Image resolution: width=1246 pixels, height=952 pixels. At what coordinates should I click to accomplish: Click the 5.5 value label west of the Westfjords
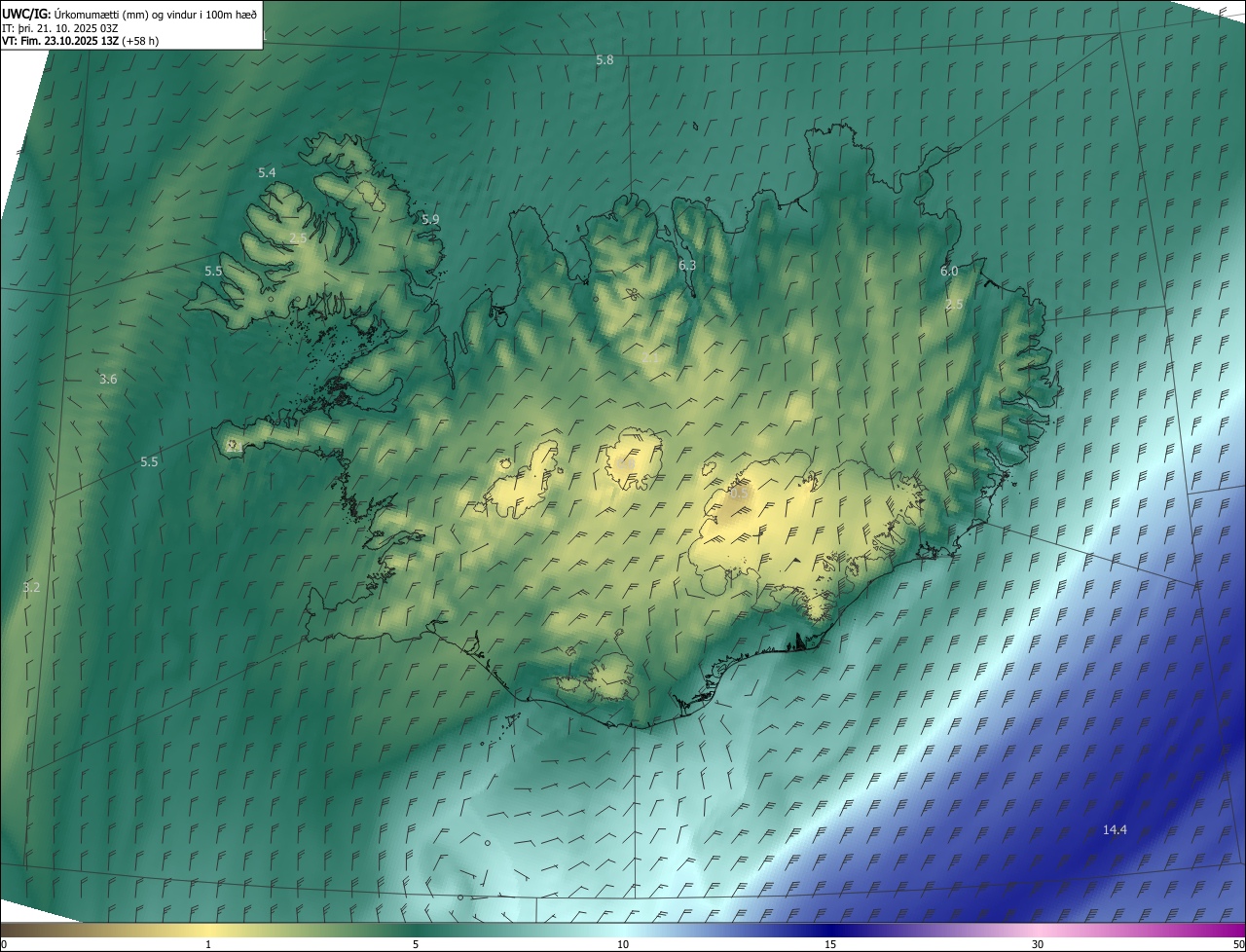pyautogui.click(x=213, y=272)
